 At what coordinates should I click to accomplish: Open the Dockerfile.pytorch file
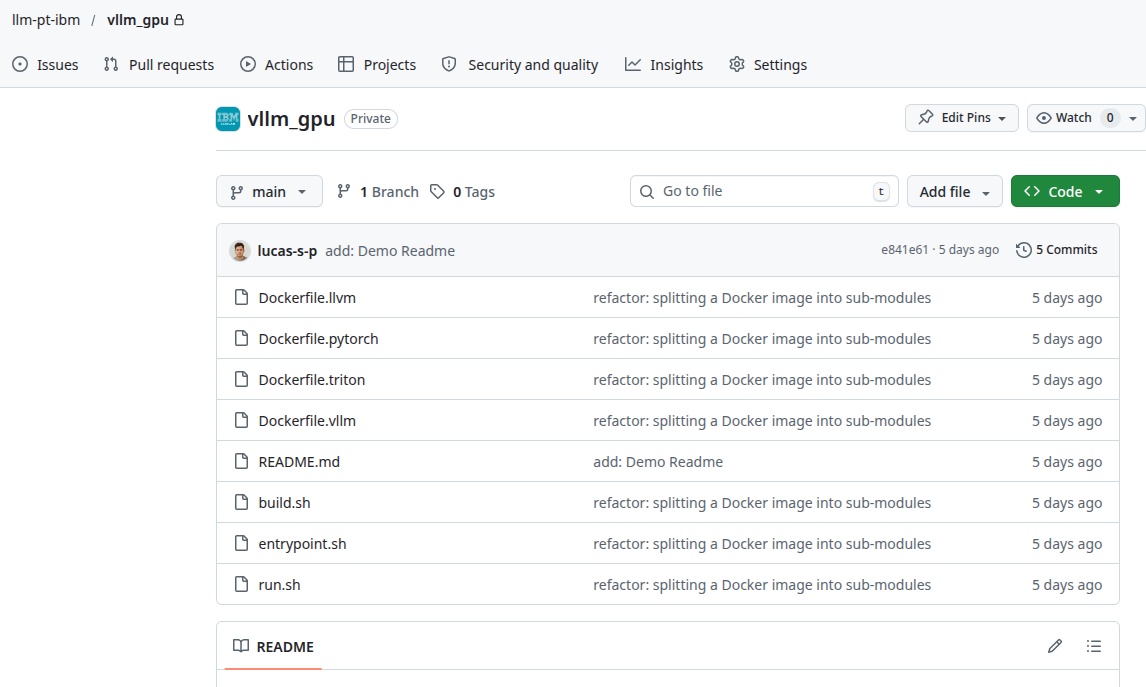coord(319,338)
